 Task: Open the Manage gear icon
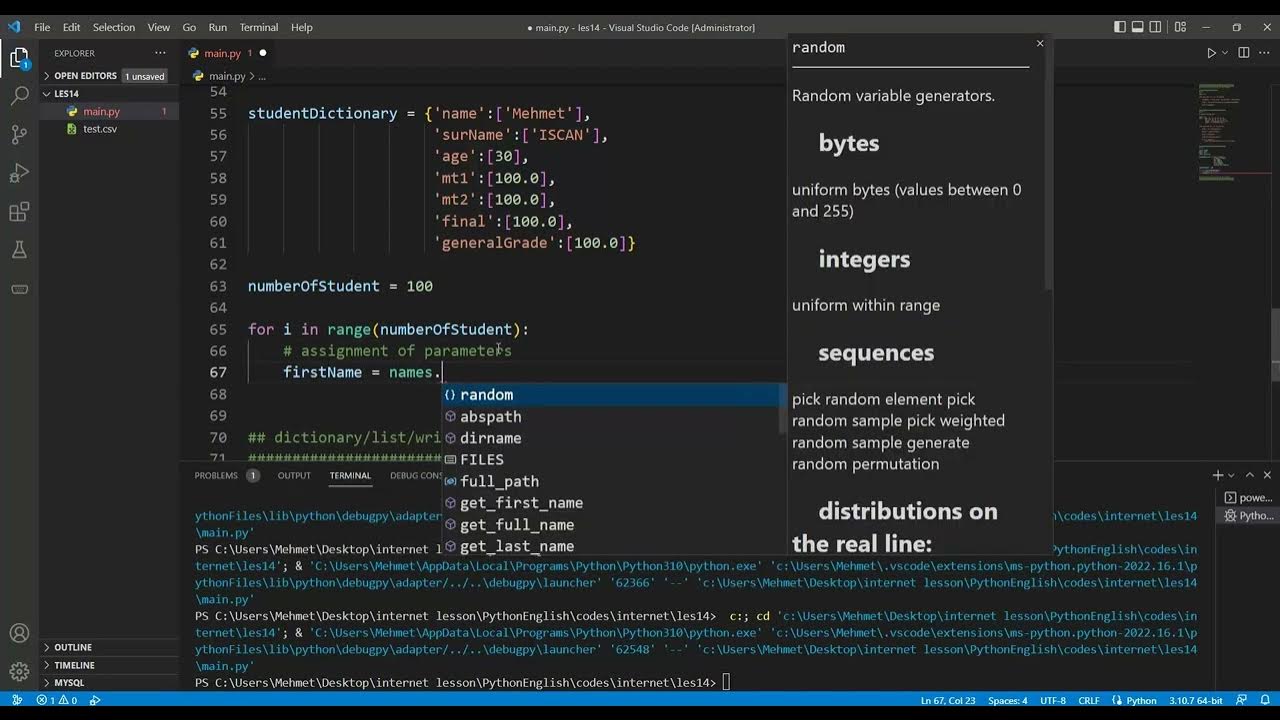(x=19, y=671)
